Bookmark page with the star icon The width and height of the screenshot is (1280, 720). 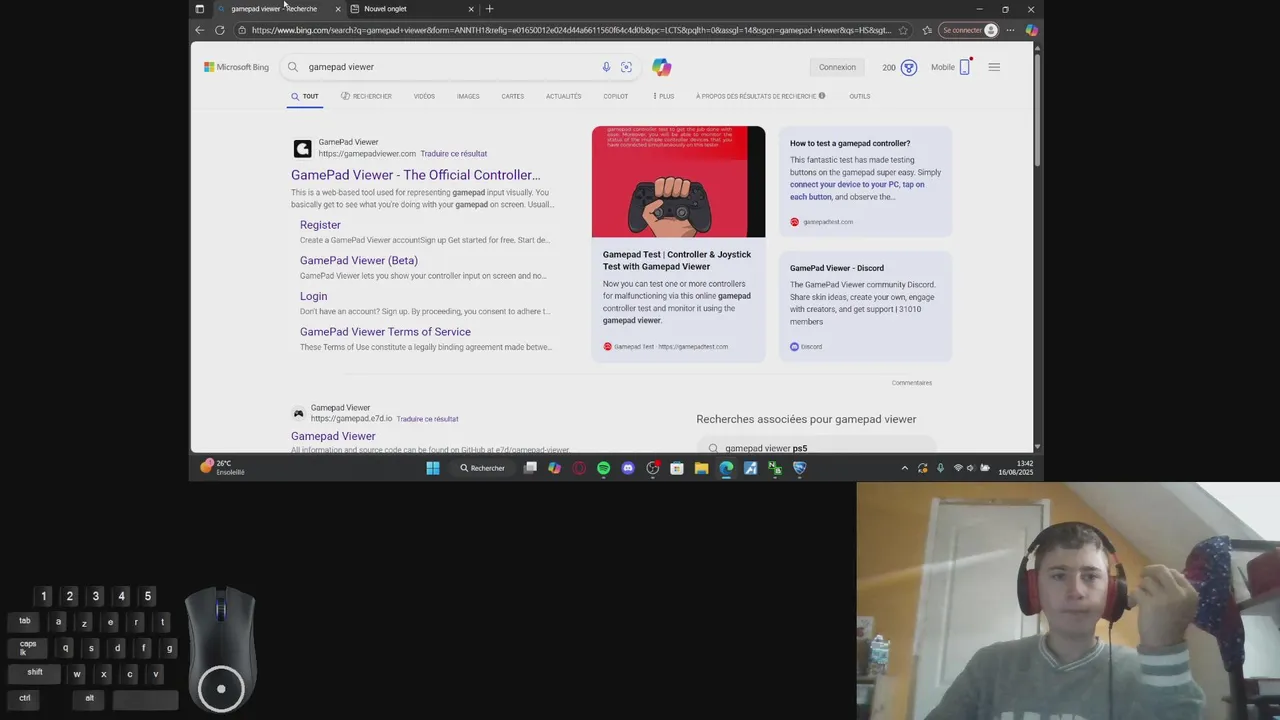903,30
